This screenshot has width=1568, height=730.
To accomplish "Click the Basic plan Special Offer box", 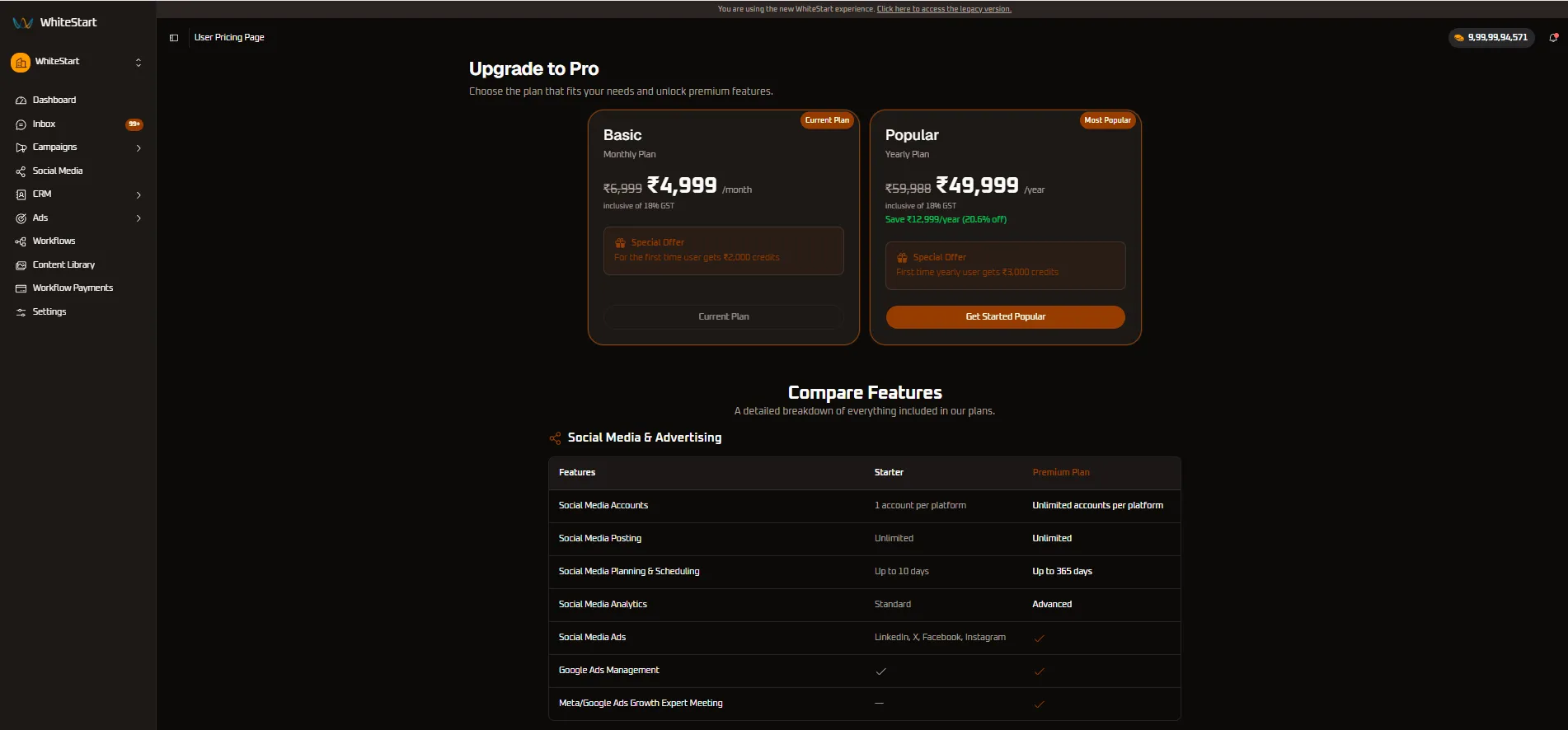I will click(723, 251).
